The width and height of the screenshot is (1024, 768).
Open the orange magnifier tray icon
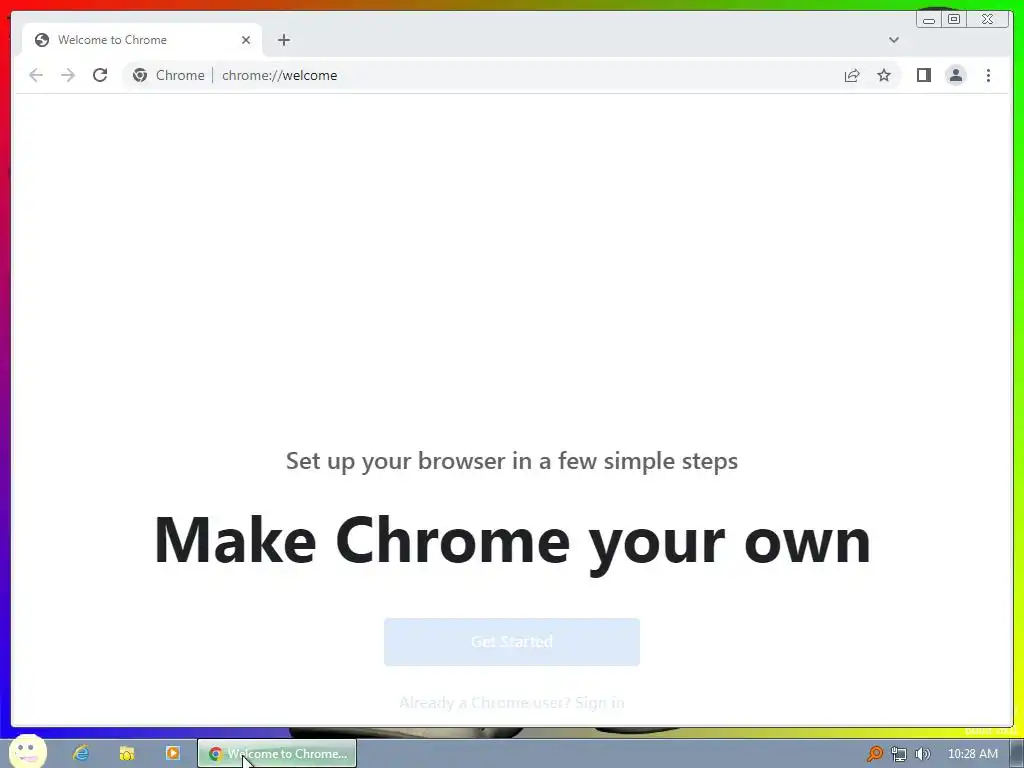click(x=874, y=754)
